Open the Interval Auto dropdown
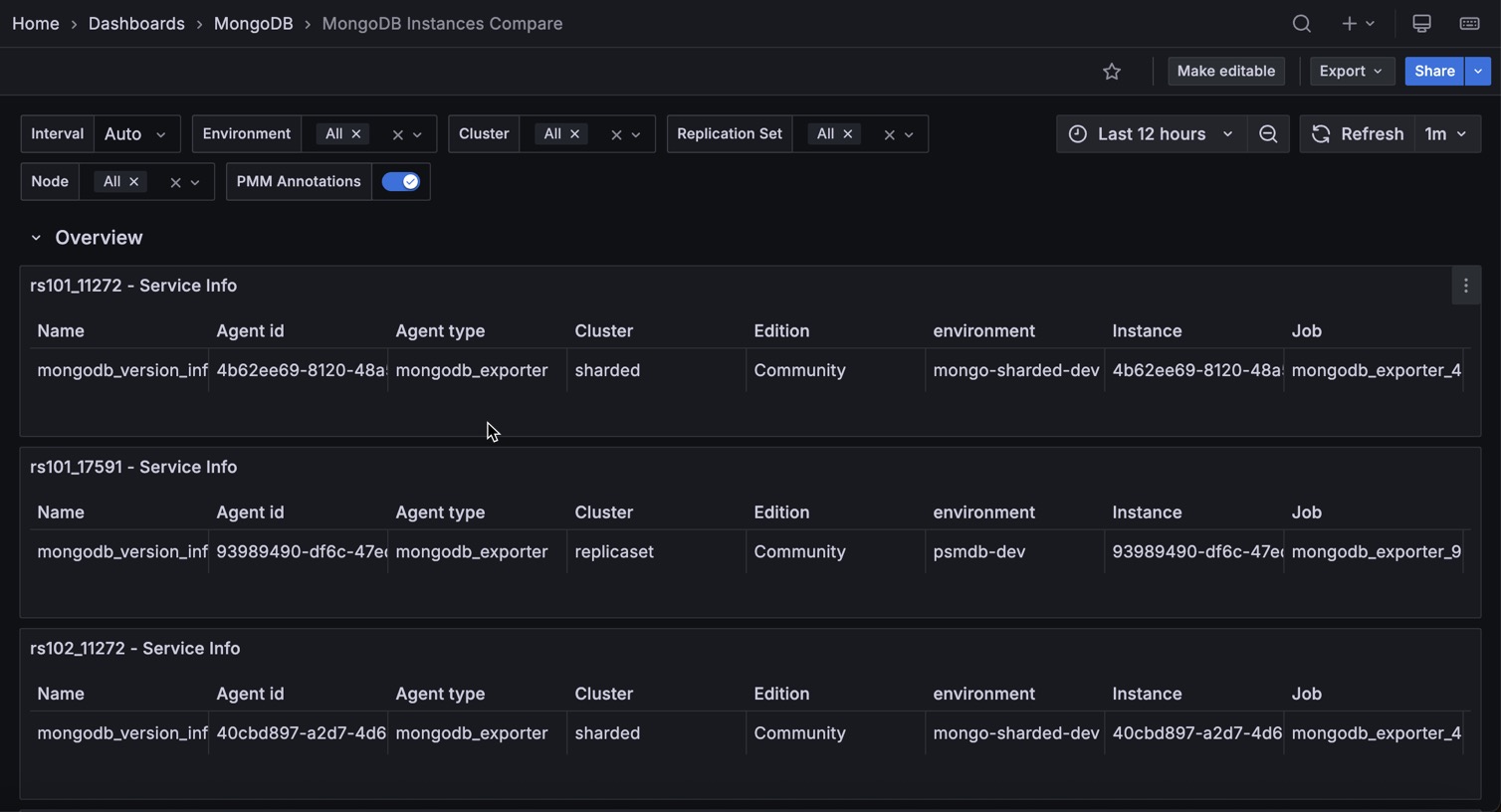This screenshot has height=812, width=1501. point(136,134)
